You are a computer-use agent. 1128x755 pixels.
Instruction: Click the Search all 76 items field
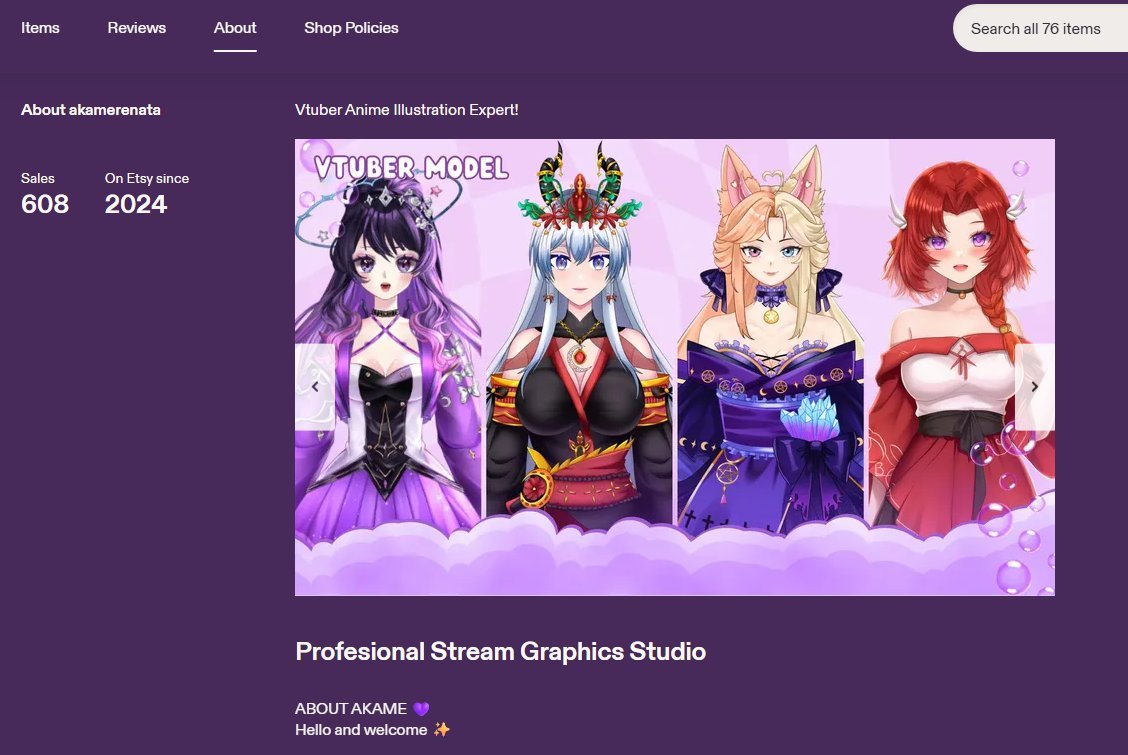coord(1040,29)
